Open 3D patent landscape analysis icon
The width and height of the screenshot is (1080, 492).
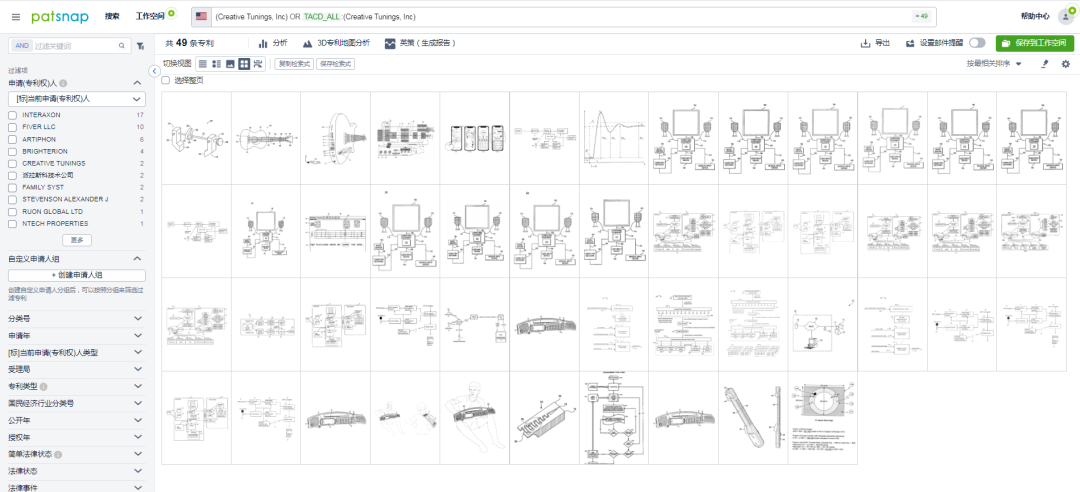[307, 43]
